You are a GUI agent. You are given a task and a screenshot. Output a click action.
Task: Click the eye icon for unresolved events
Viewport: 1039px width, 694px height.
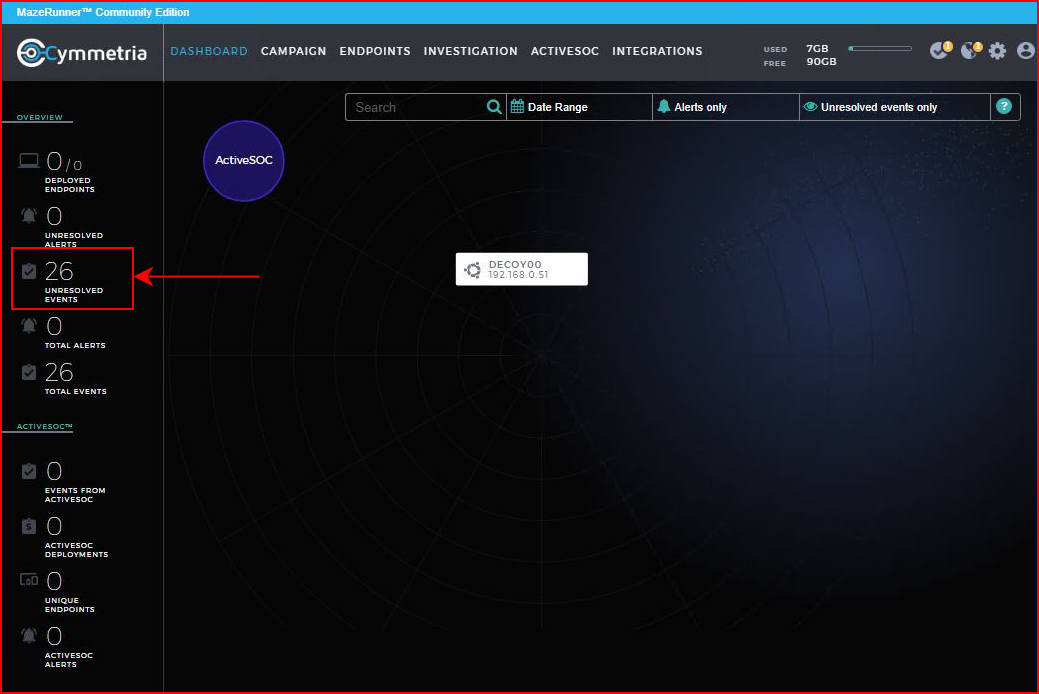810,106
